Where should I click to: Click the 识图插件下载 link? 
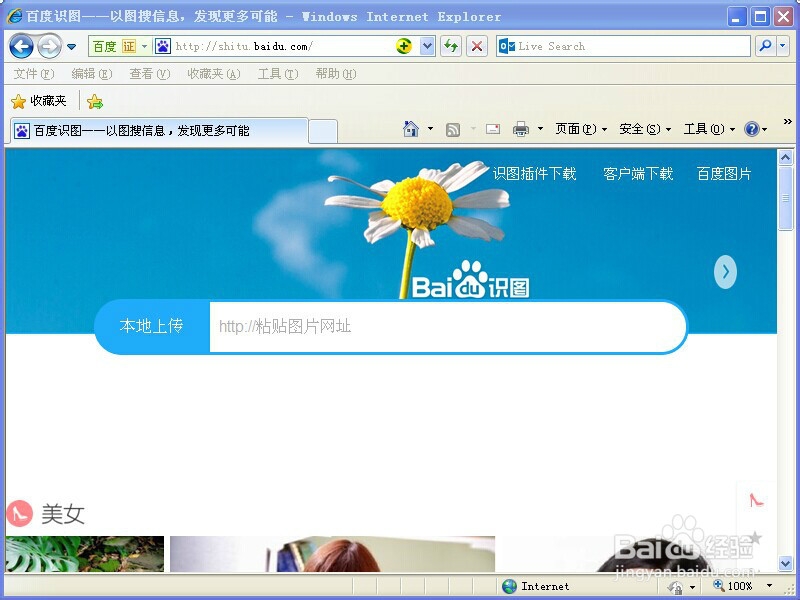tap(534, 174)
